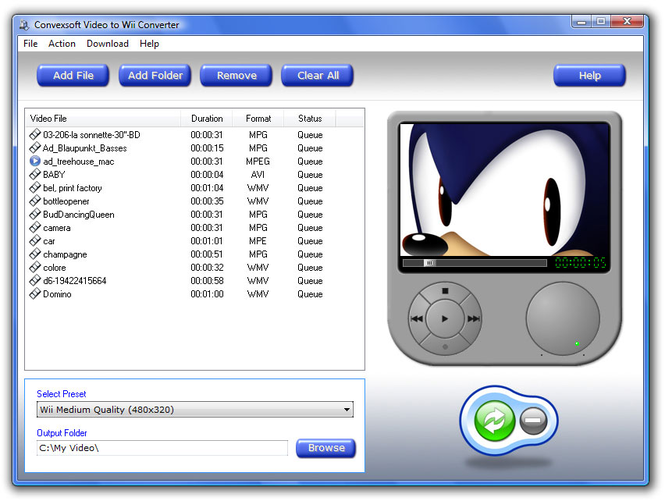Screen dimensions: 665x501
Task: Click the round grey volume knob
Action: (563, 319)
